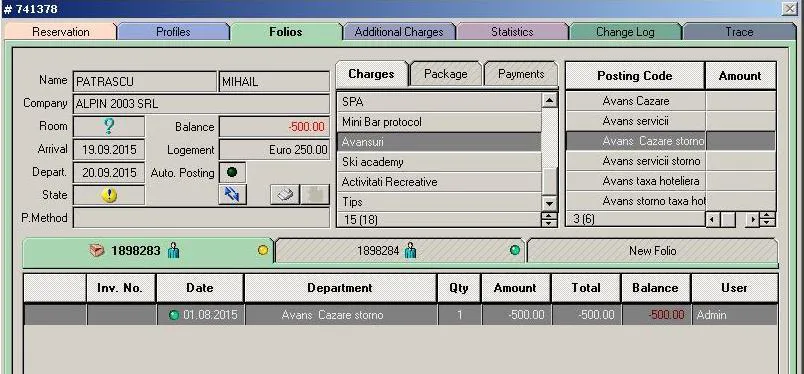Click the blue arrows transfer icon button

click(232, 195)
